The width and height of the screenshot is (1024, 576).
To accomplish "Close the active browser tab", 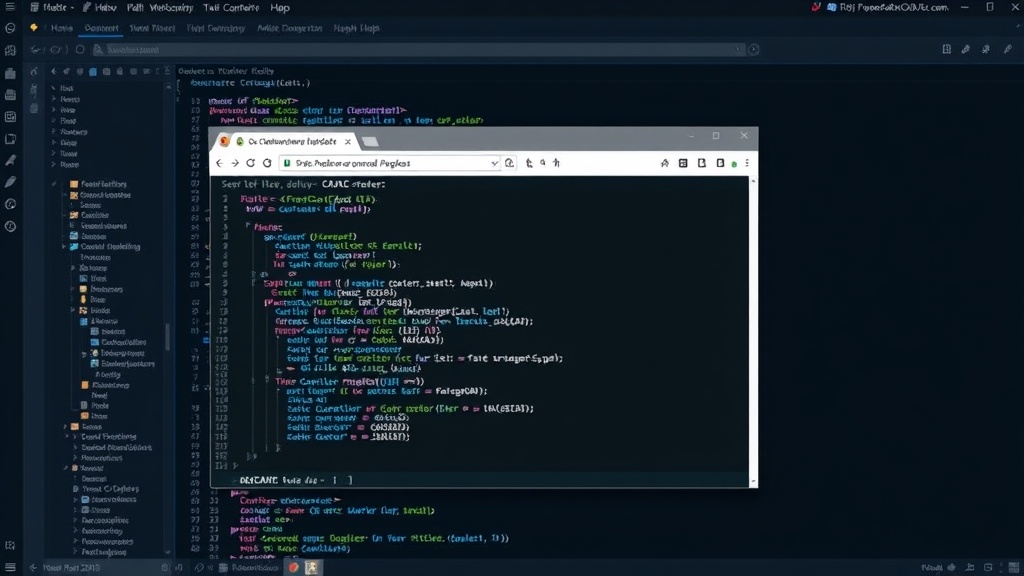I will tap(348, 142).
